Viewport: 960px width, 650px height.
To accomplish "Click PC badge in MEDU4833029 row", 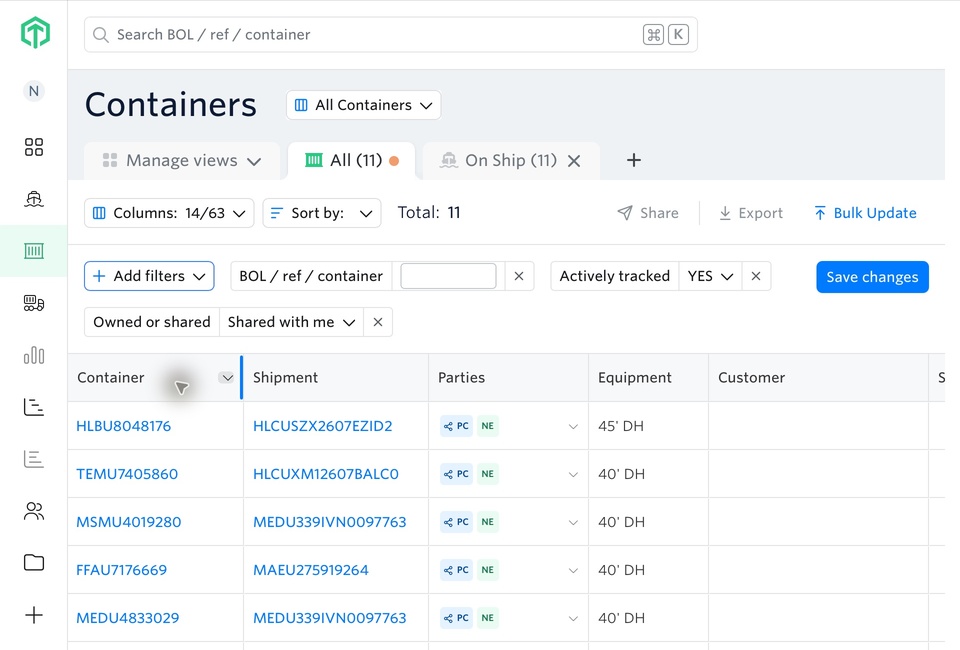I will click(457, 618).
